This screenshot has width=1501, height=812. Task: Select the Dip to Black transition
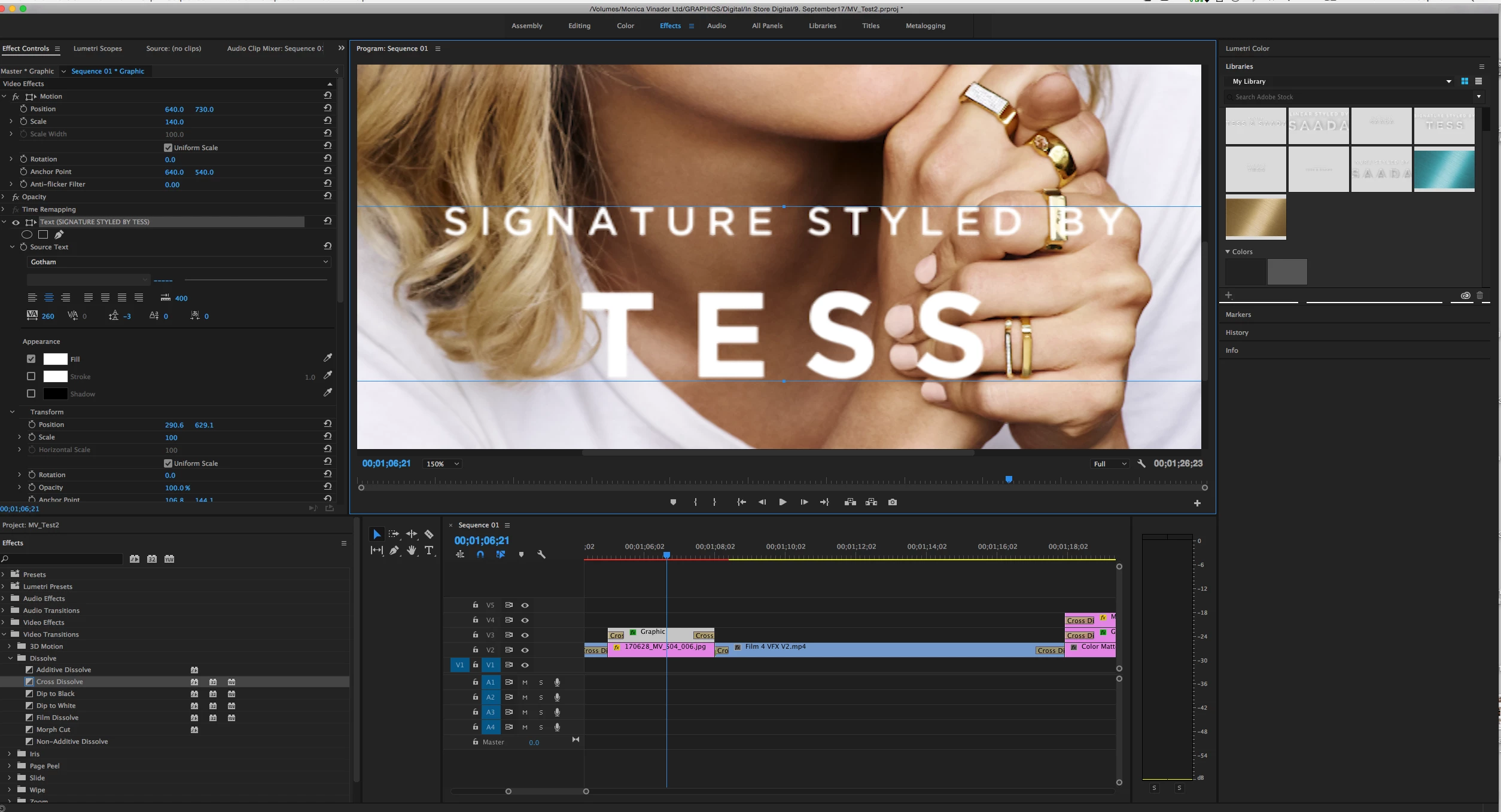[55, 694]
